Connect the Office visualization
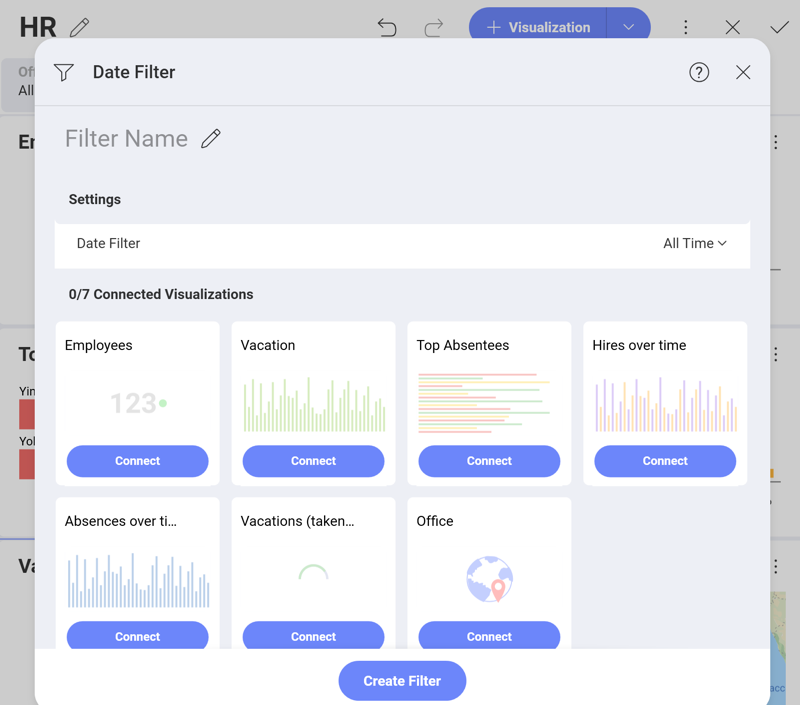This screenshot has width=800, height=705. [x=489, y=636]
